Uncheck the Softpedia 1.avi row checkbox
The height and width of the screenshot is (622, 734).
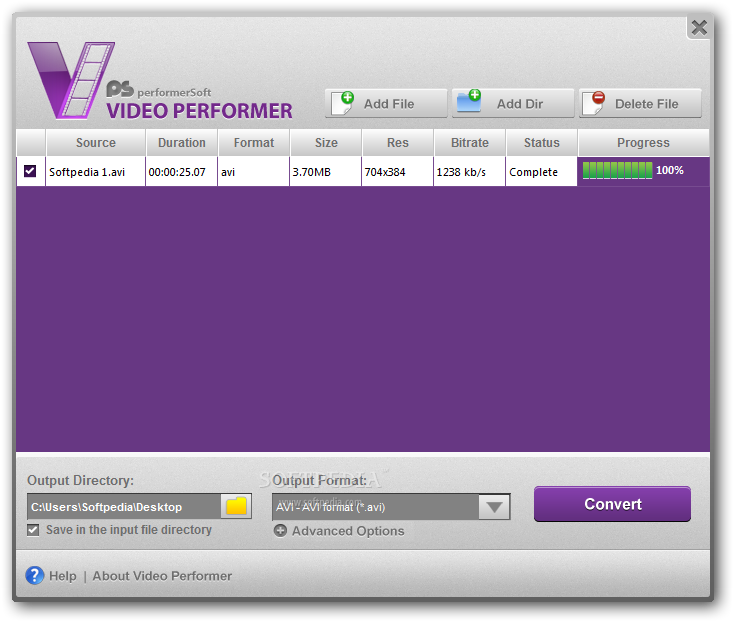pyautogui.click(x=30, y=171)
